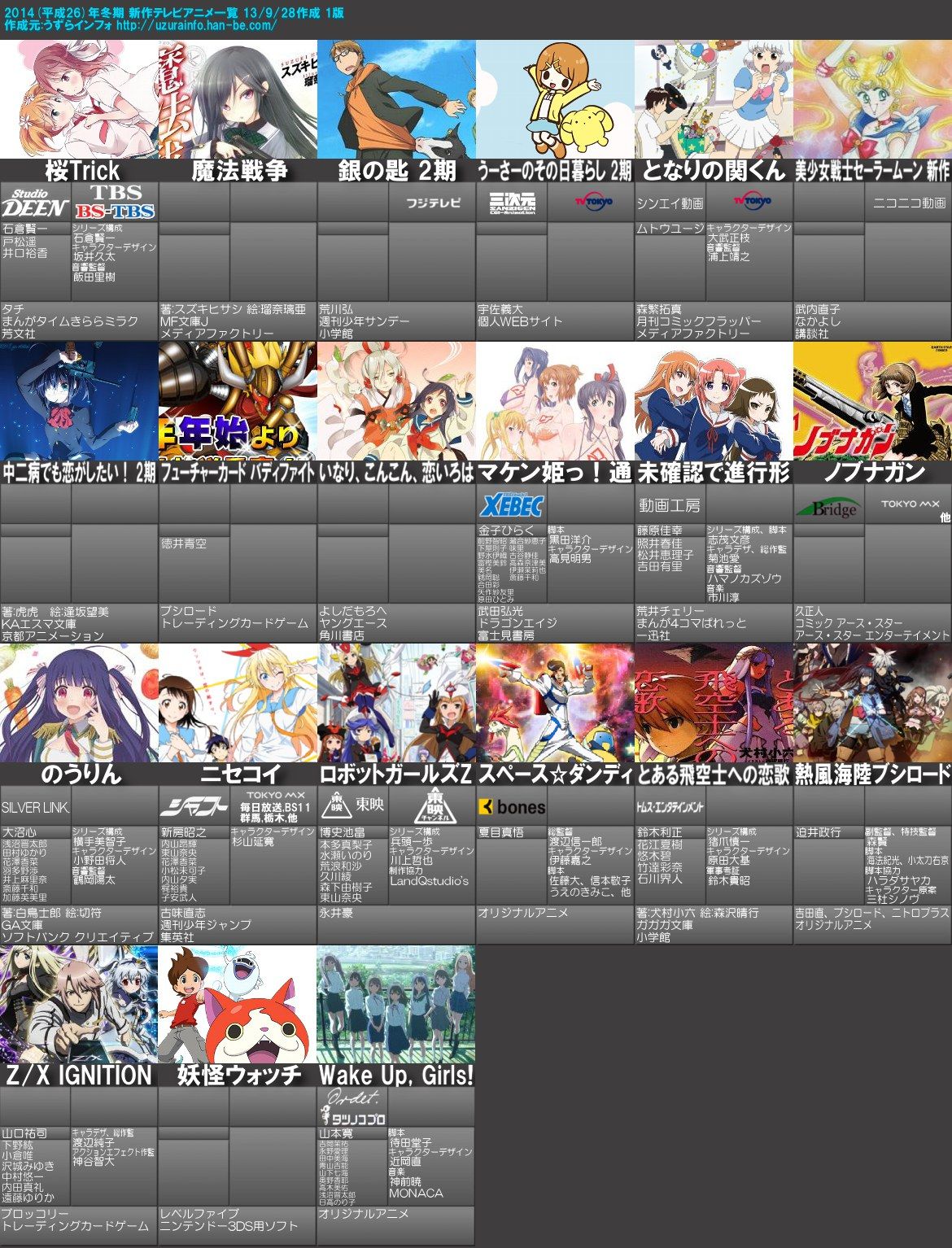Image resolution: width=952 pixels, height=1248 pixels.
Task: Click the 魔法戦争 title text
Action: point(239,170)
